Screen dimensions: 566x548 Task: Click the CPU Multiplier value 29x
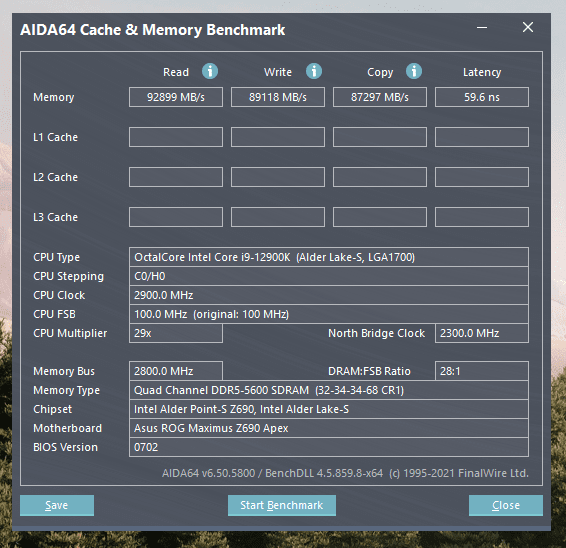[176, 333]
